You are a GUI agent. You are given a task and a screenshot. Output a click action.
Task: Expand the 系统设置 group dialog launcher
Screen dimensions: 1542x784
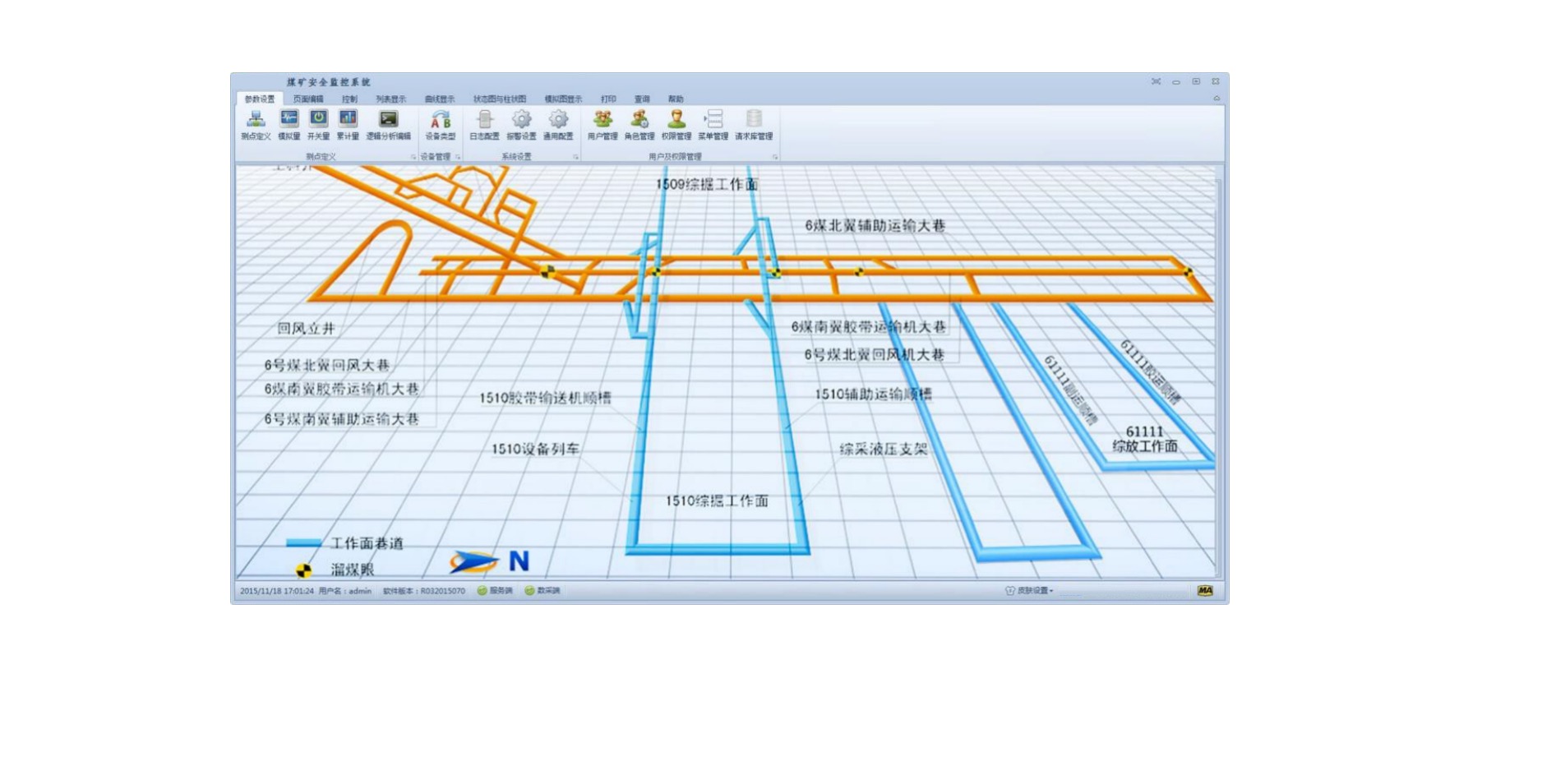click(x=575, y=157)
